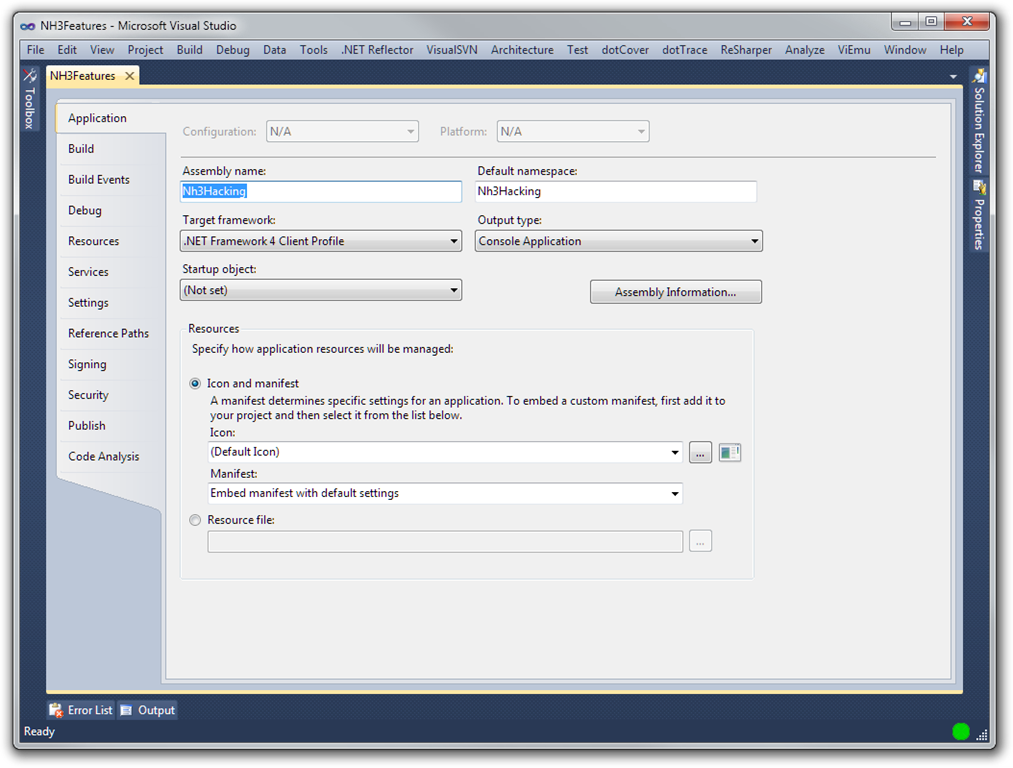The image size is (1013, 768).
Task: Click the Output tab label
Action: [x=156, y=711]
